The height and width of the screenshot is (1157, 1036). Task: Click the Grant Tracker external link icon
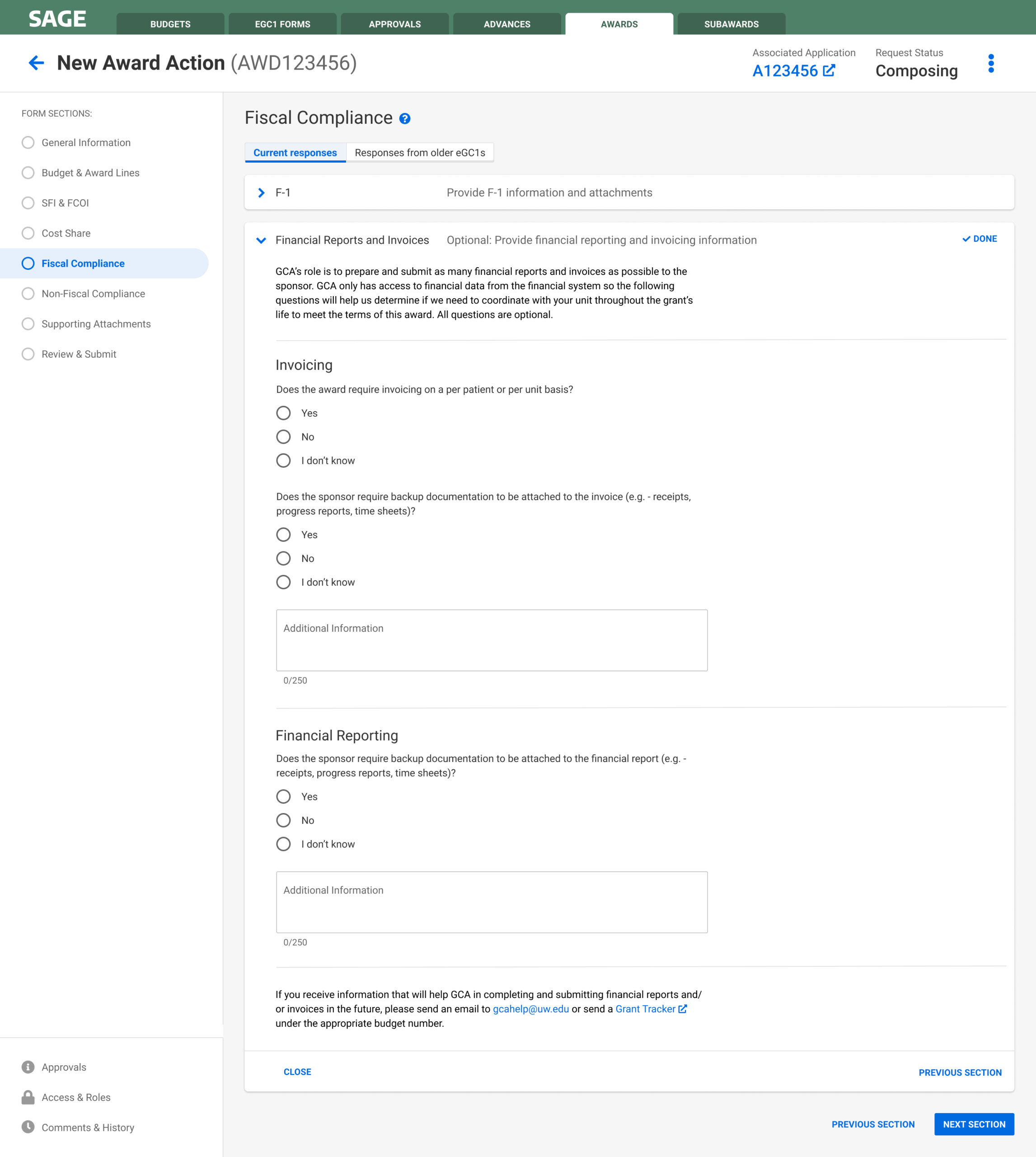[683, 1008]
